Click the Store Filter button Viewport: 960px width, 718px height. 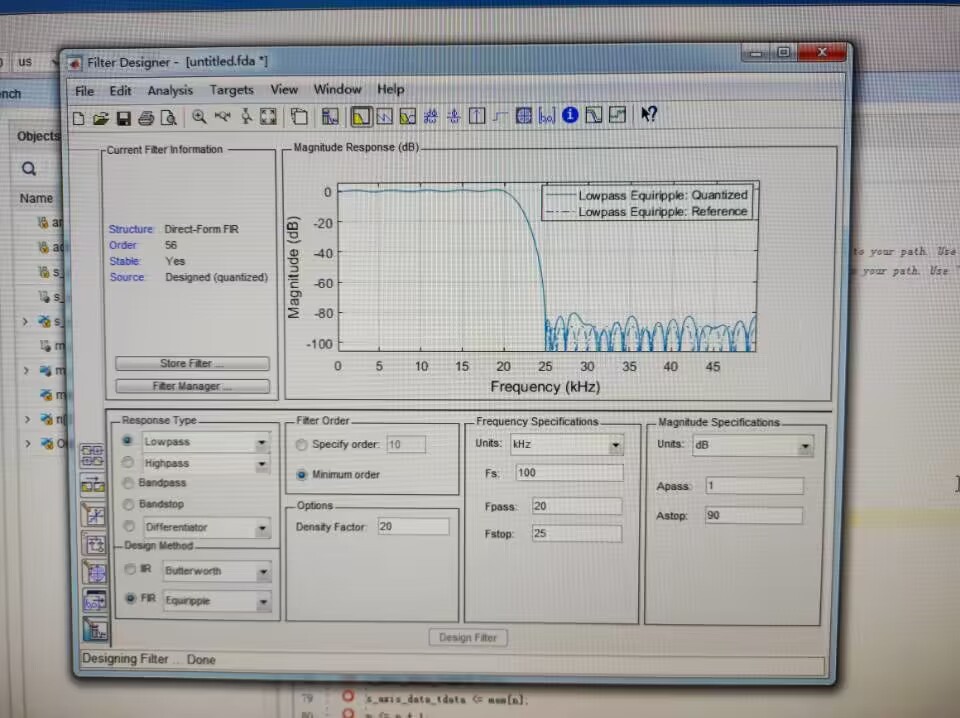pyautogui.click(x=192, y=363)
